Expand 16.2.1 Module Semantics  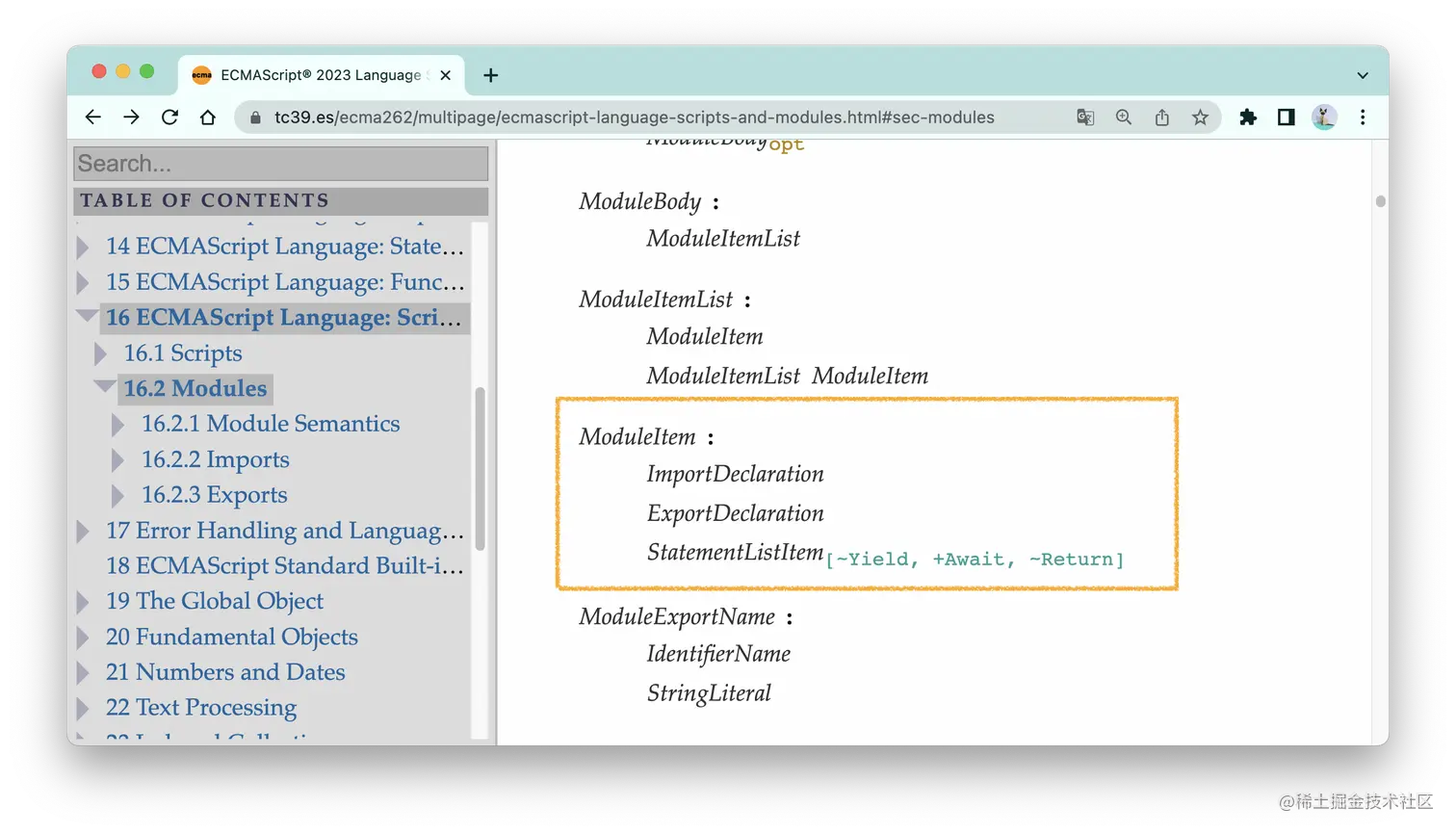[118, 425]
